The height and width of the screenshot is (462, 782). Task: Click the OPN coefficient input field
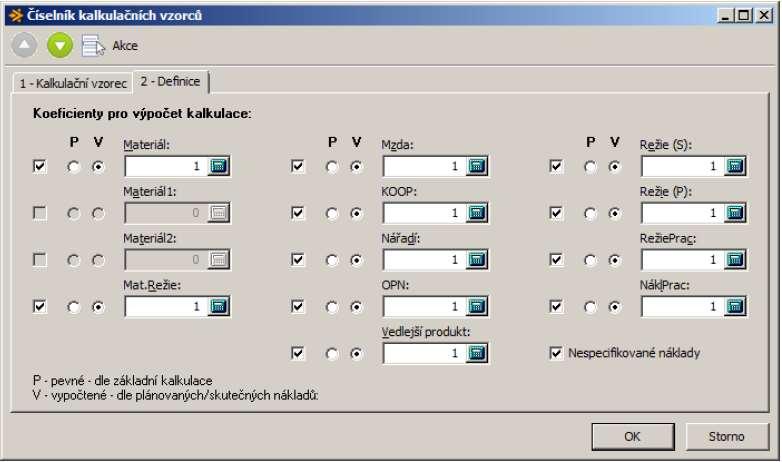coord(424,306)
